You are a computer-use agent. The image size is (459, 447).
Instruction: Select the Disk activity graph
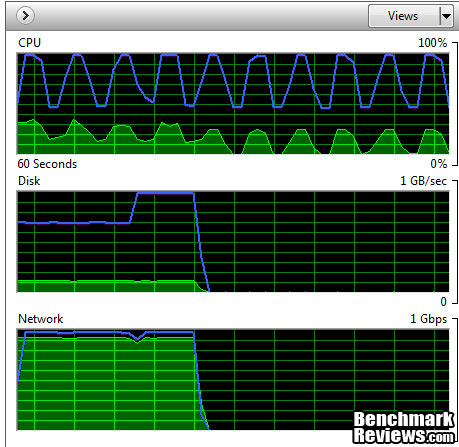233,242
